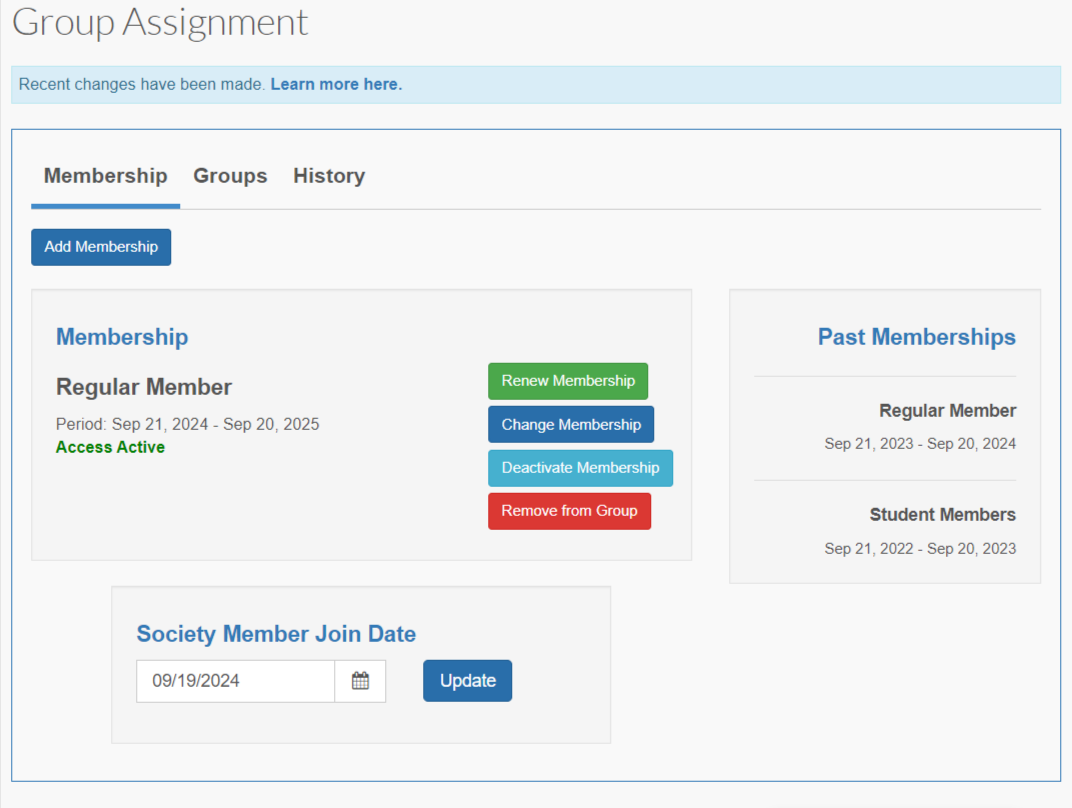Screen dimensions: 1072x808
Task: Click the red Remove from Group button
Action: (x=569, y=511)
